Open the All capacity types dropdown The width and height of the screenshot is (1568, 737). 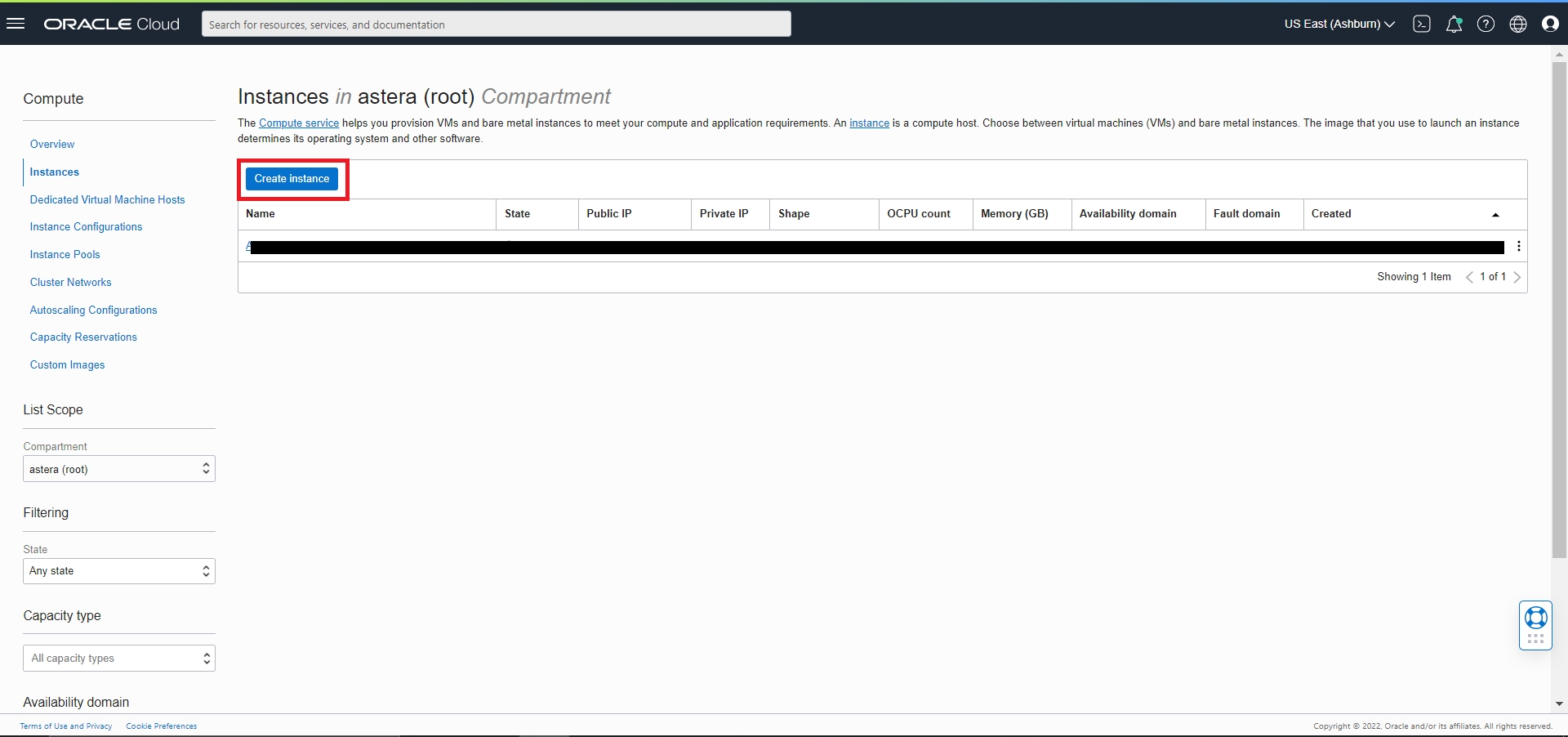(119, 659)
